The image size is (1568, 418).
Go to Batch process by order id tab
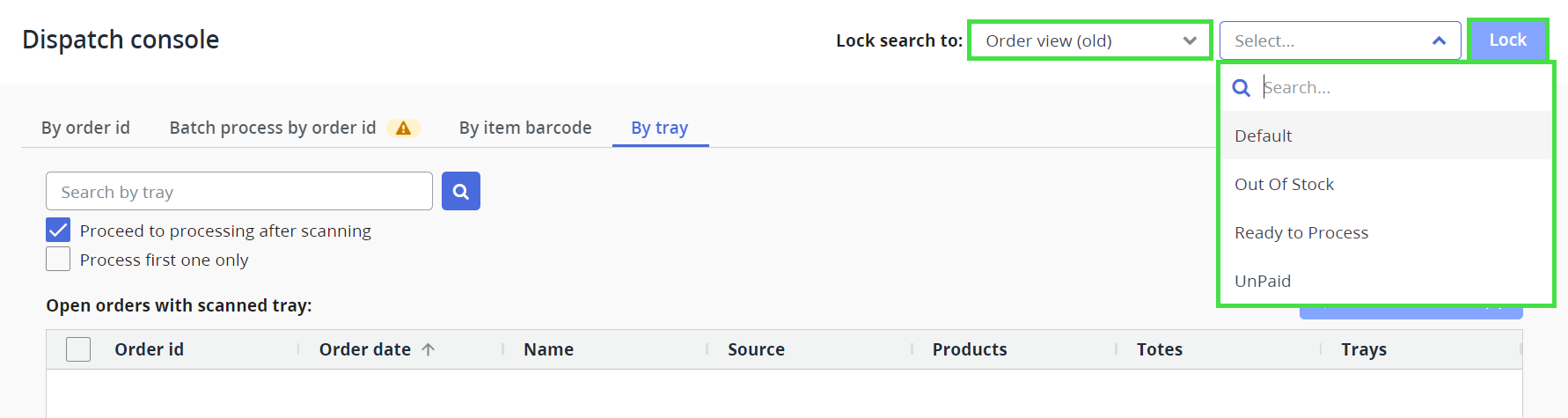pos(273,128)
